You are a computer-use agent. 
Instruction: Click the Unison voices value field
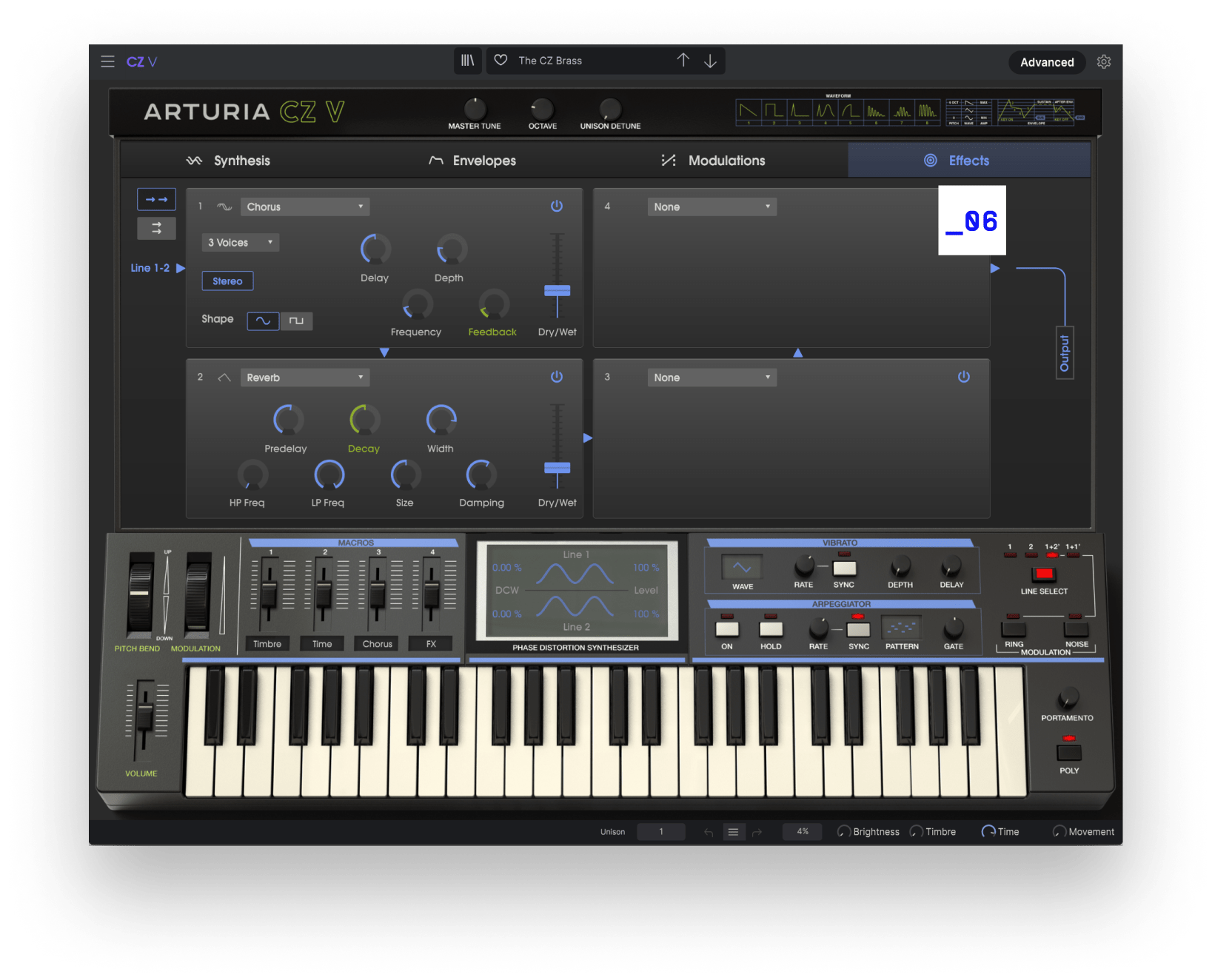click(x=661, y=832)
